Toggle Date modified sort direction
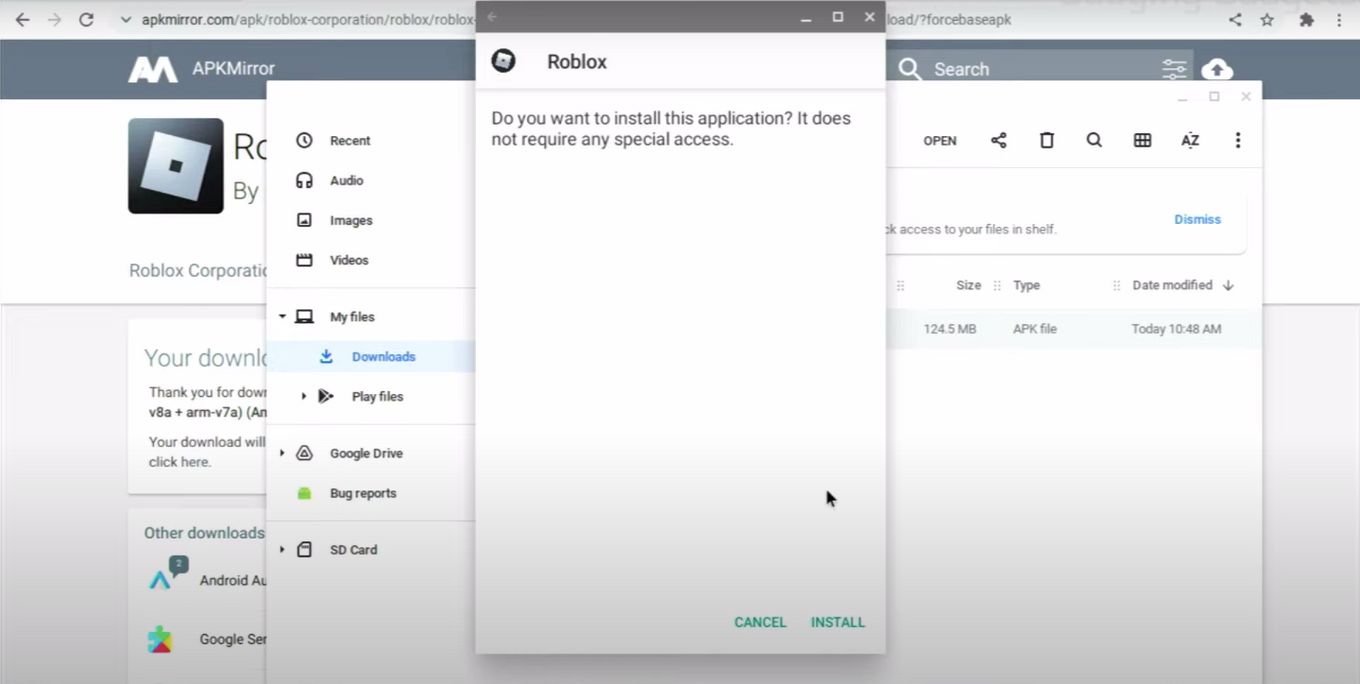1360x684 pixels. click(x=1227, y=285)
